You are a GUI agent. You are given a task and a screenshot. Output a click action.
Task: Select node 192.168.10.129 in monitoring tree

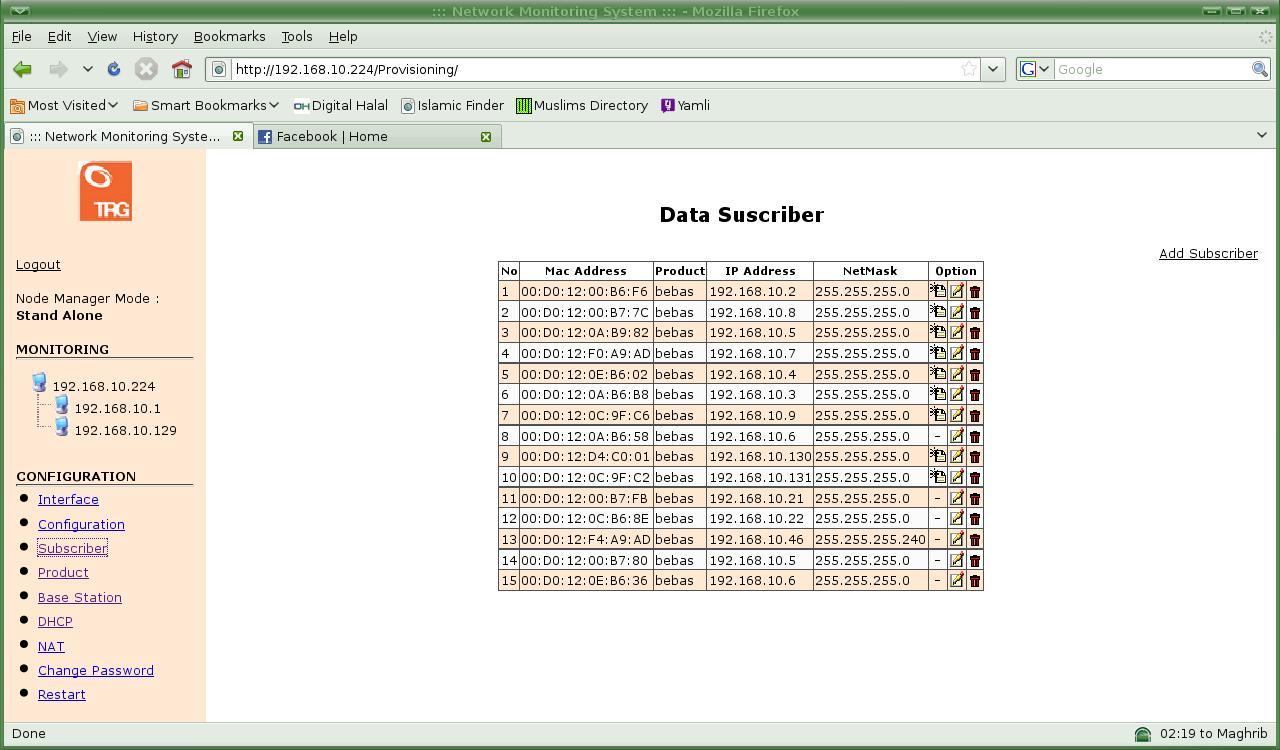125,430
